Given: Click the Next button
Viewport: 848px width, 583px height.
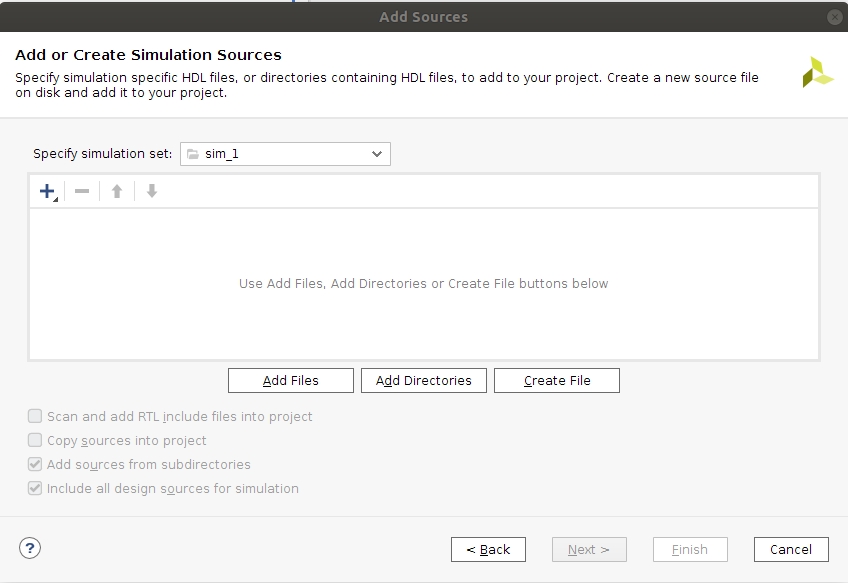Looking at the screenshot, I should (589, 549).
